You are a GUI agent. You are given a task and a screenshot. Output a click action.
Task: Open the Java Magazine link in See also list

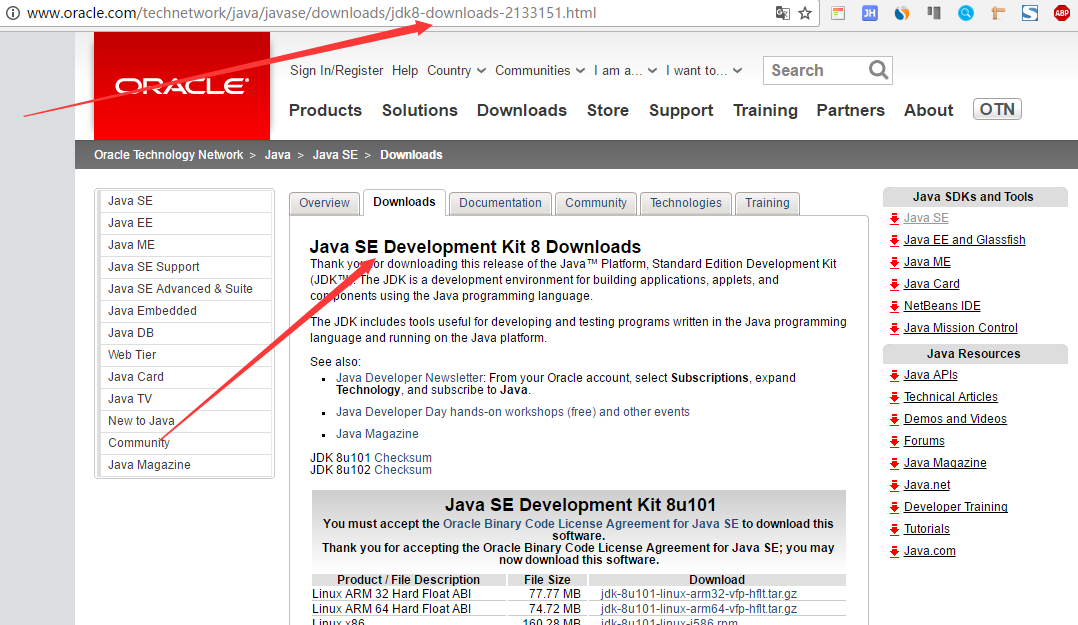click(x=377, y=434)
